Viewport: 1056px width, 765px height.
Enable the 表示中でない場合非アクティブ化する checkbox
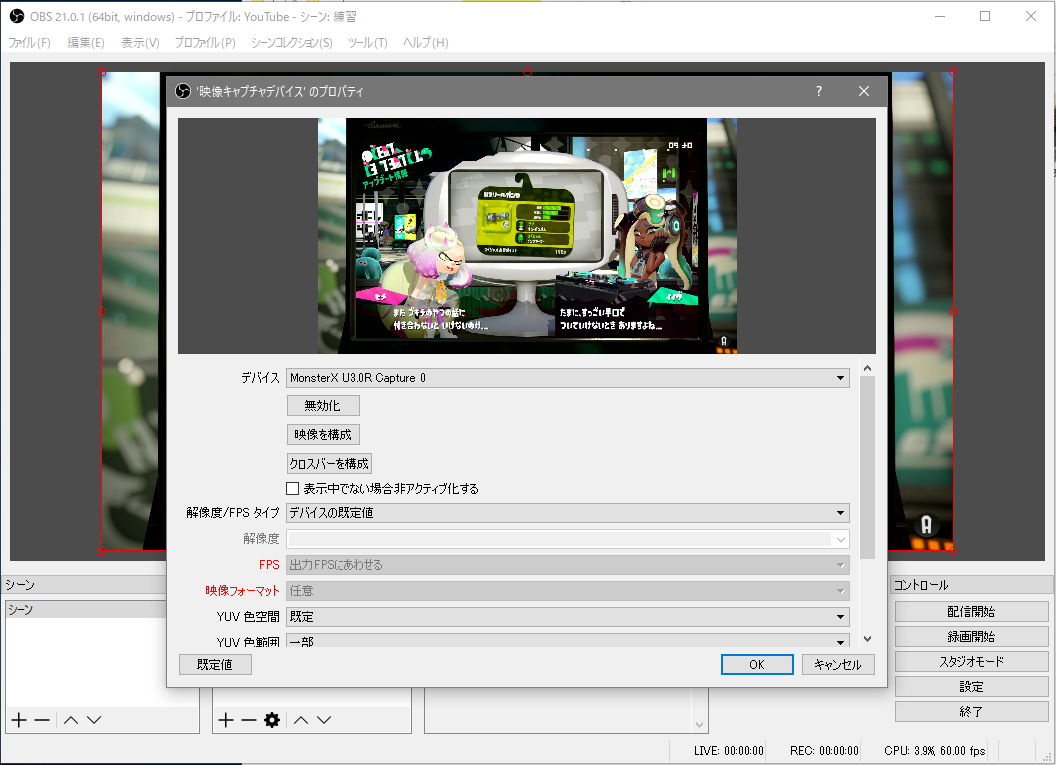click(292, 488)
